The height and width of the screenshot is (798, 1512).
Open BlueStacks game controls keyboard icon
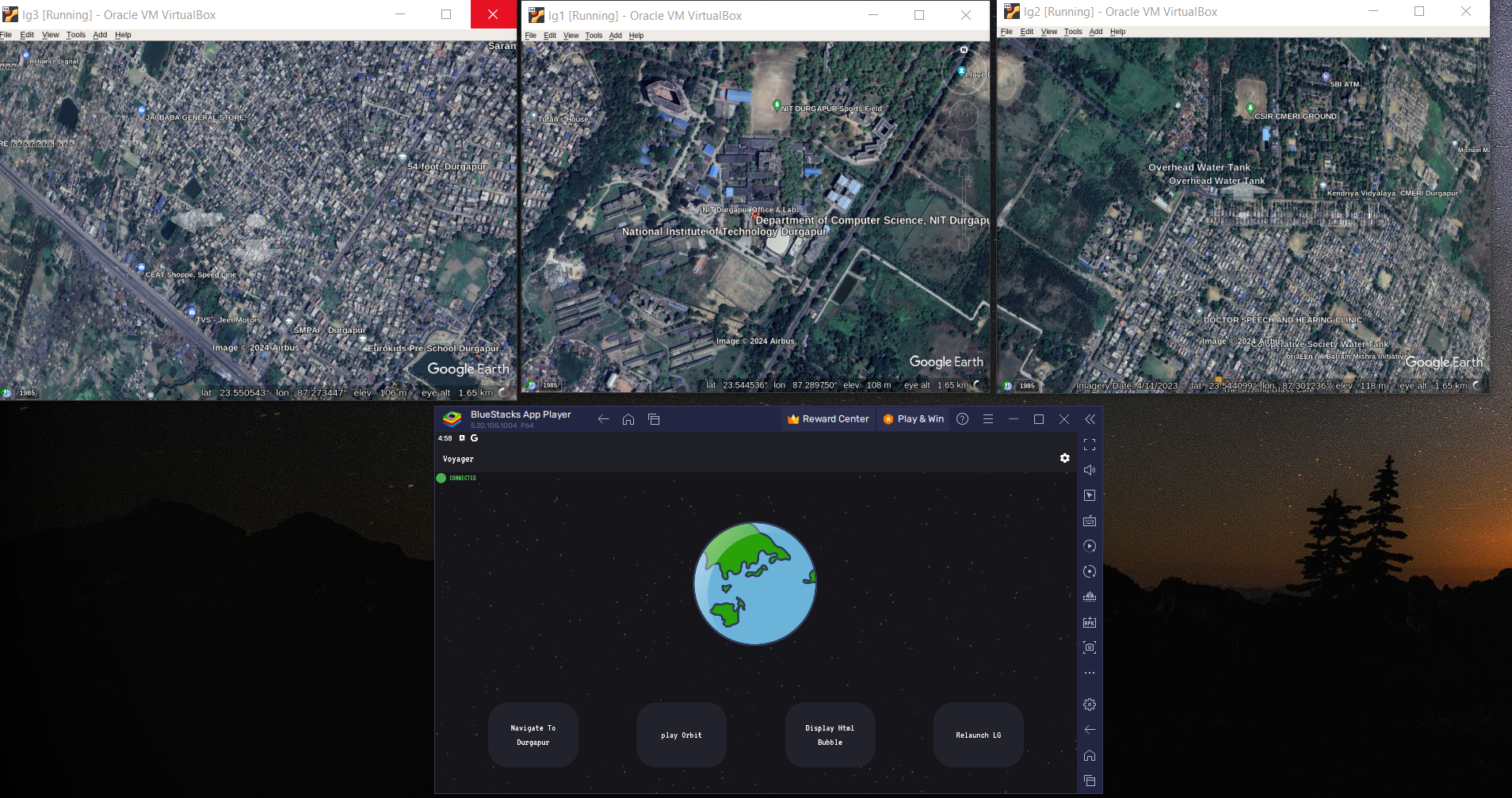click(x=1090, y=521)
